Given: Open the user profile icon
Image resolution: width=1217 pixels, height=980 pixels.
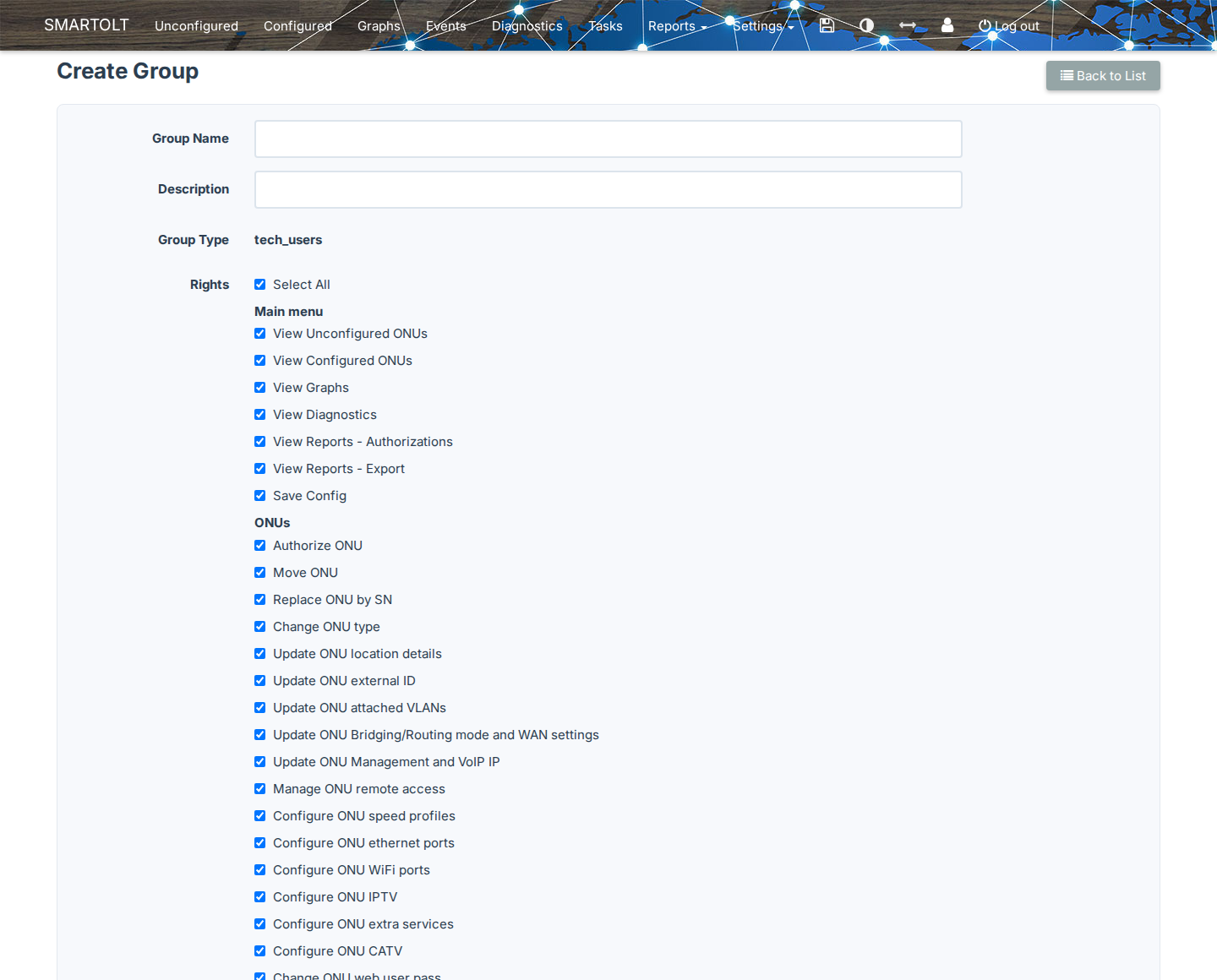Looking at the screenshot, I should (947, 25).
